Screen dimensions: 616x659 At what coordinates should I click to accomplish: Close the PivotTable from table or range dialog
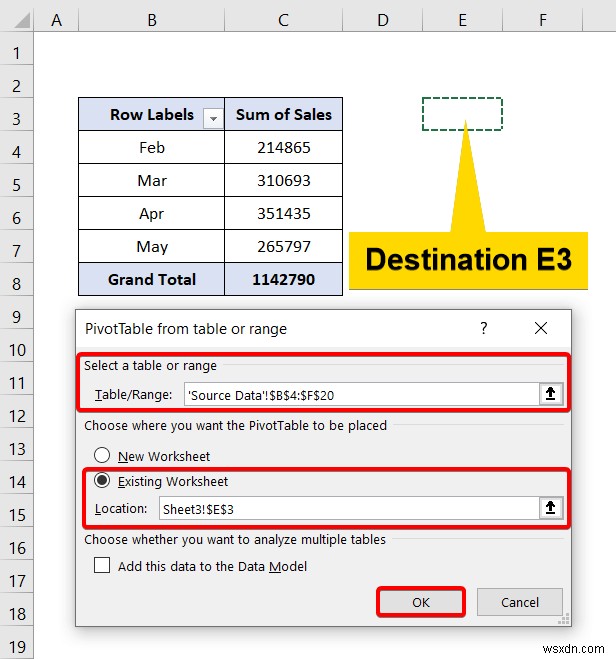tap(541, 328)
